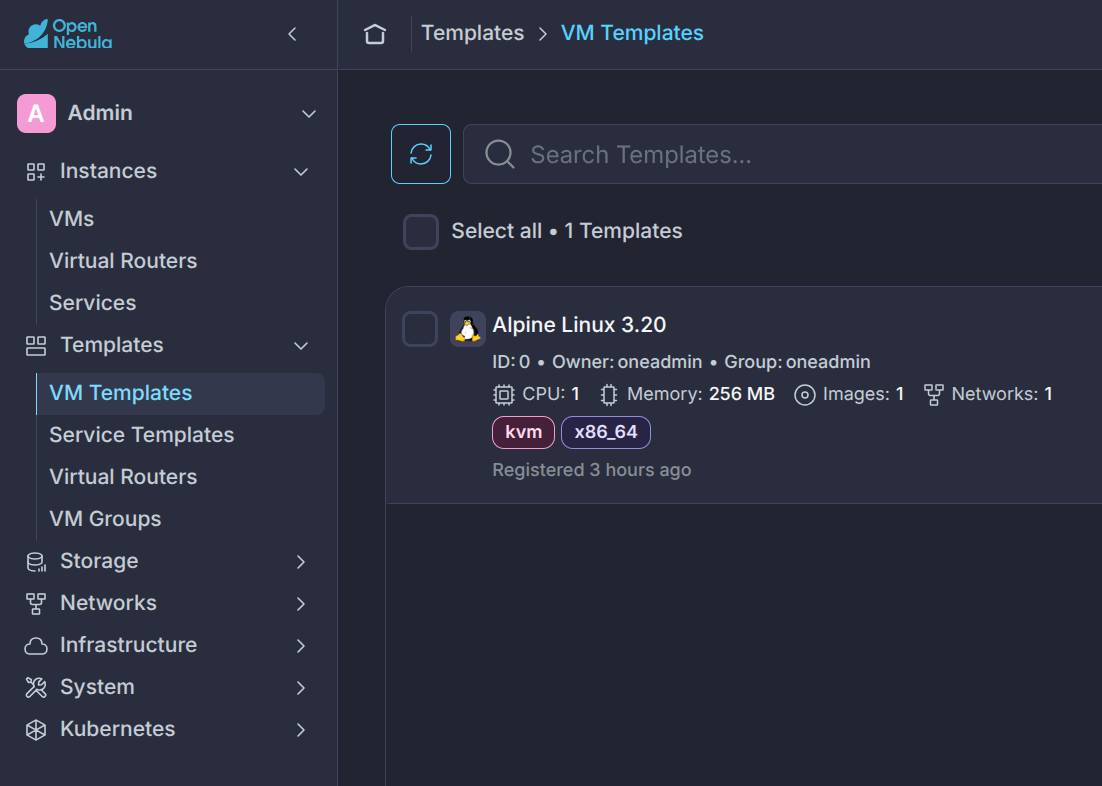Screen dimensions: 1102x786
Task: Click the CPU chip icon
Action: (x=504, y=394)
